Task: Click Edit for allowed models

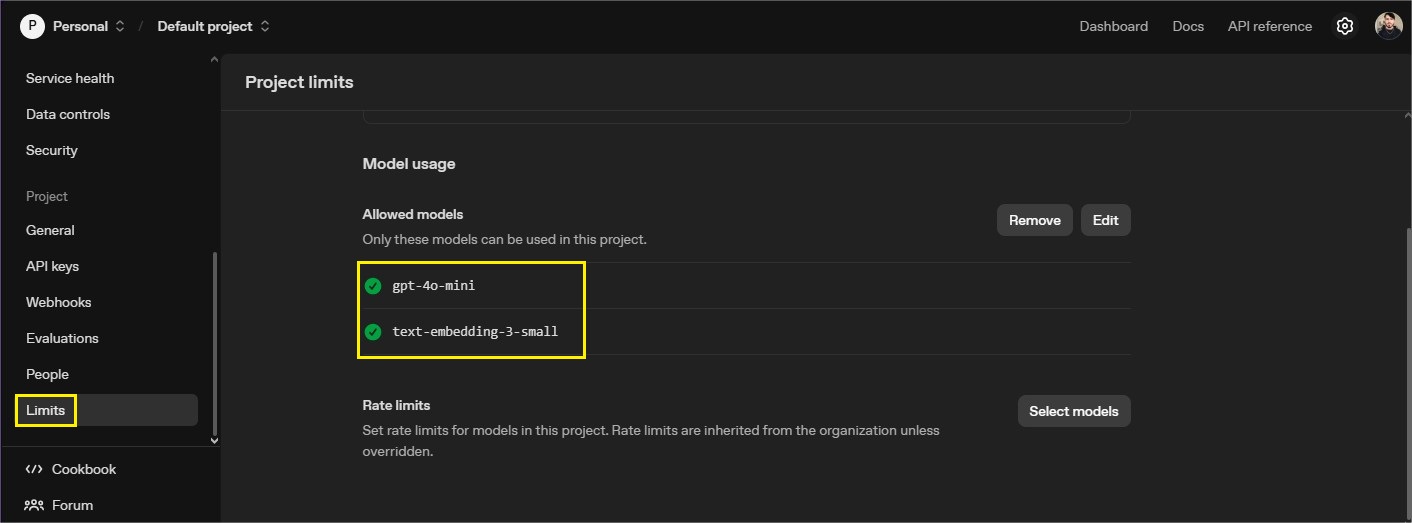Action: click(1105, 220)
